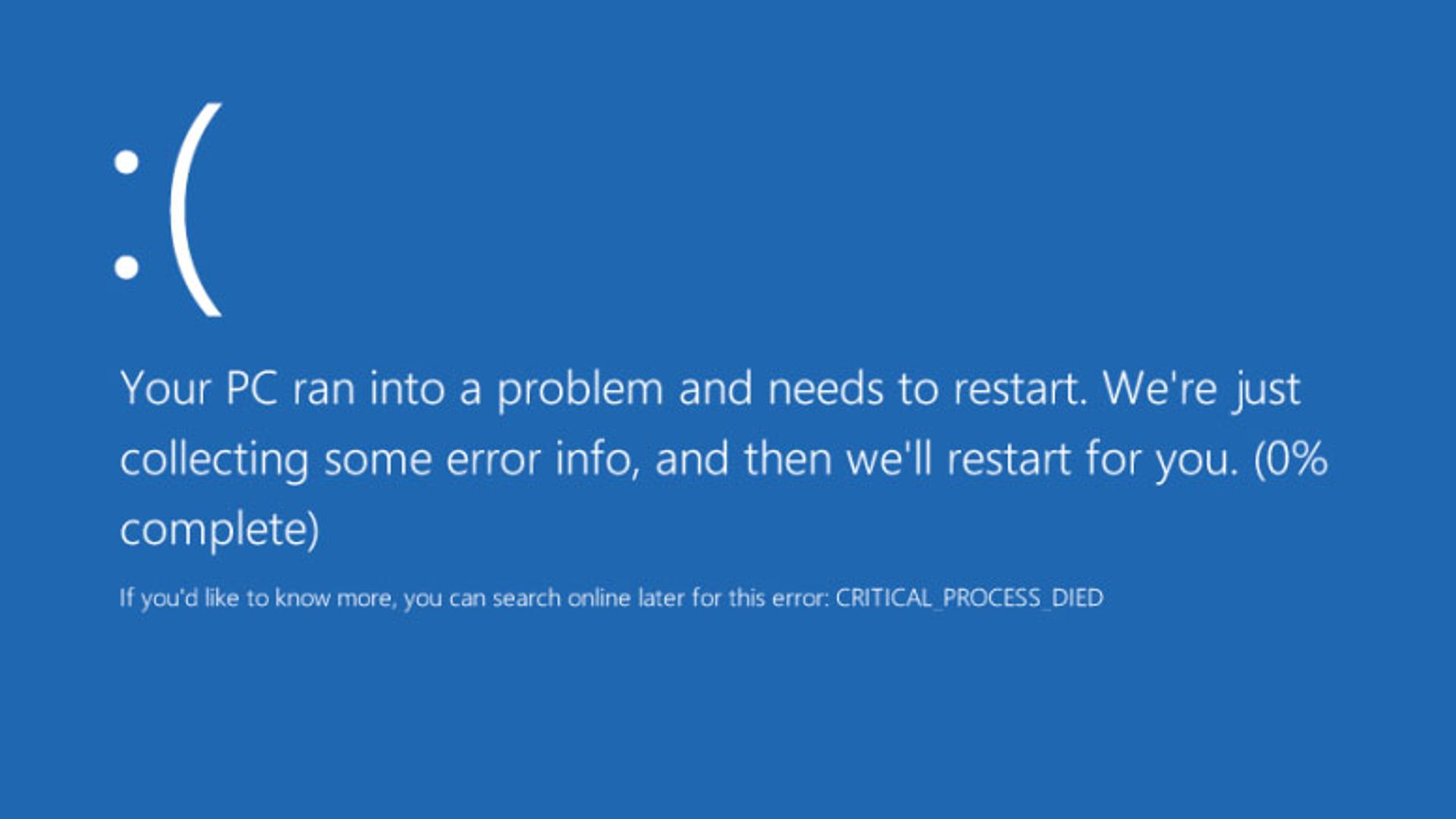Click the large frowning parenthesis
1456x819 pixels.
[x=196, y=210]
